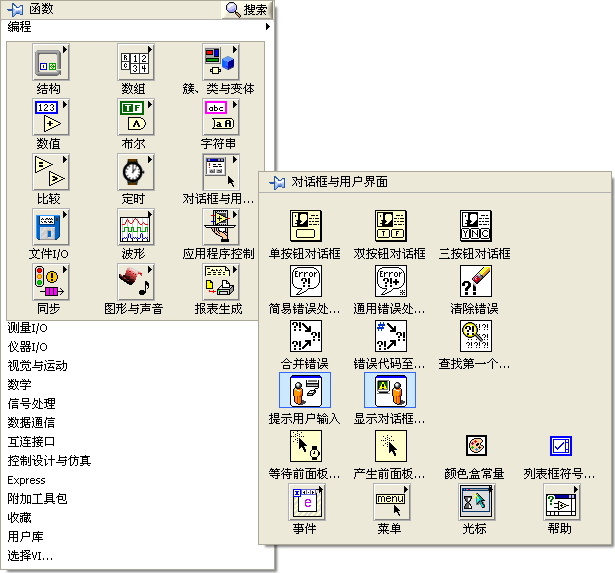Viewport: 615px width, 573px height.
Task: Select the 定时 (Timing) palette icon
Action: tap(133, 173)
